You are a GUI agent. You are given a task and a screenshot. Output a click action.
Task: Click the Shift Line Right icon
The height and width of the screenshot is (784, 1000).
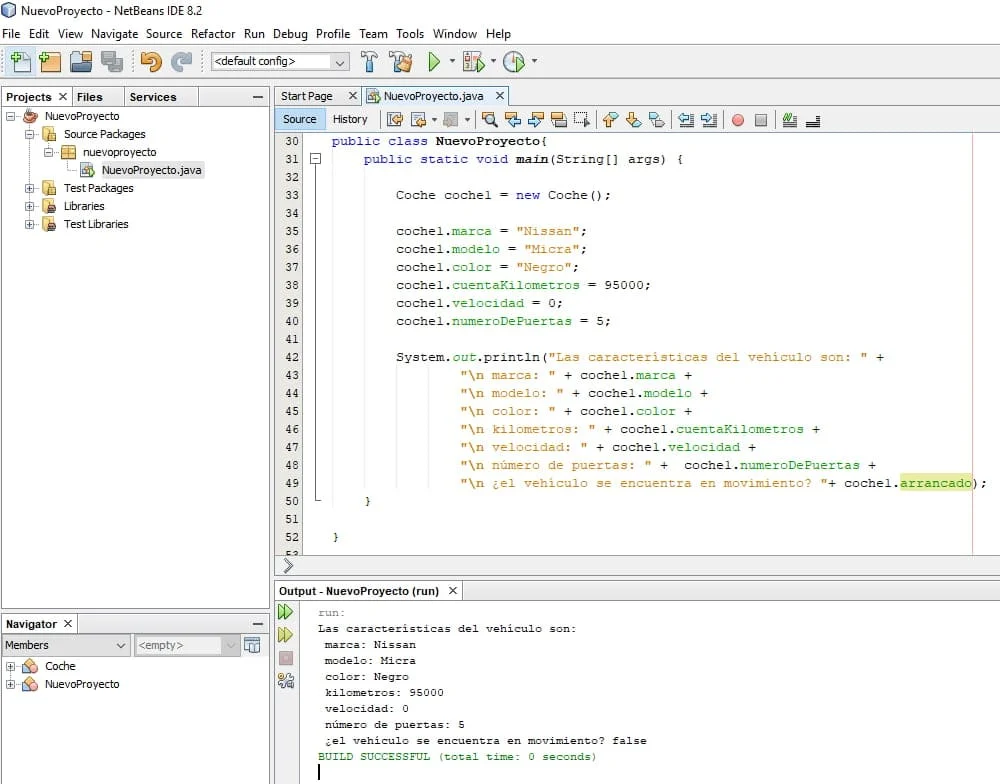coord(709,119)
